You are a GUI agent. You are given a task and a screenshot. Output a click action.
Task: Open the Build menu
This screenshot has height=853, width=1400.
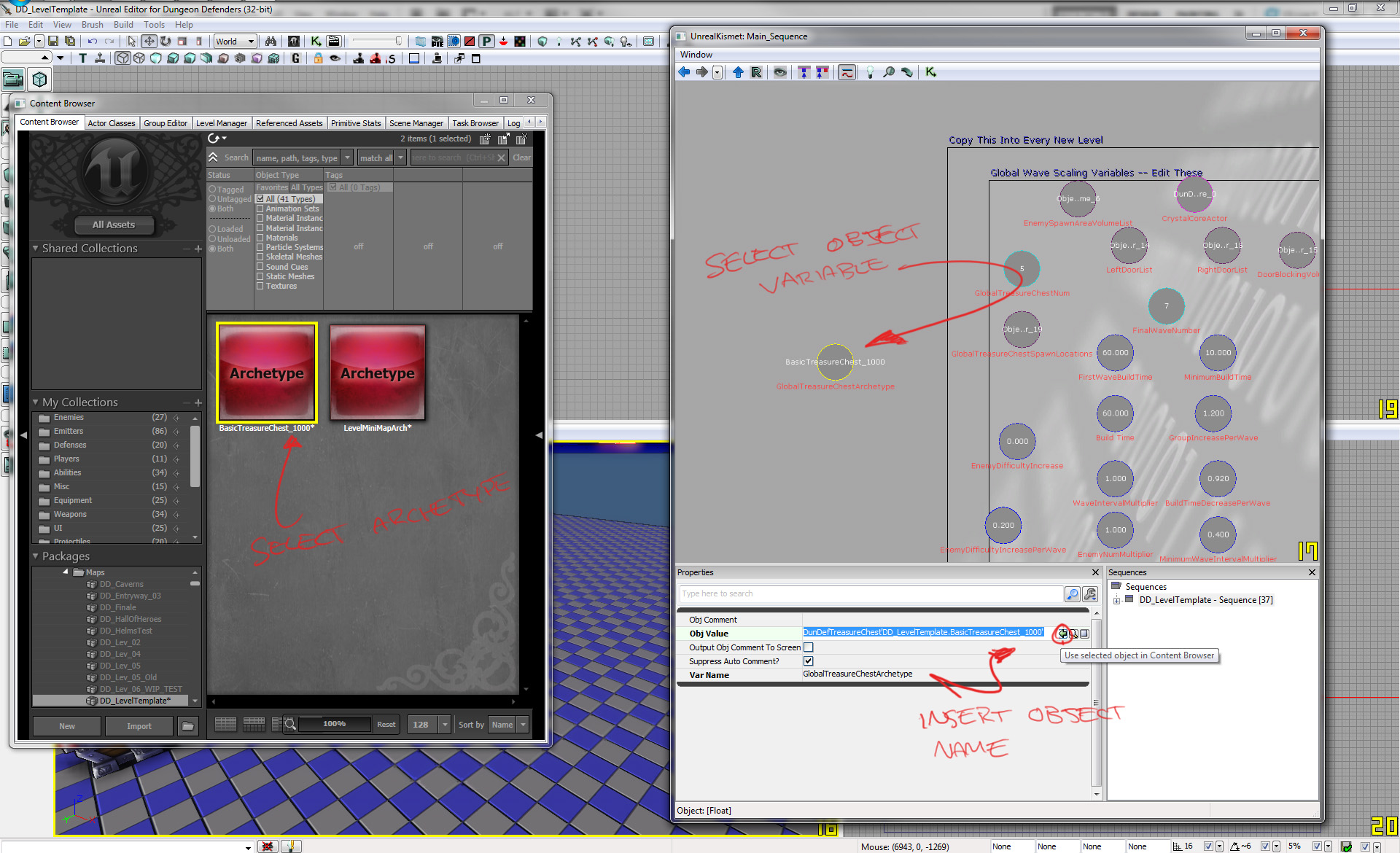[123, 25]
